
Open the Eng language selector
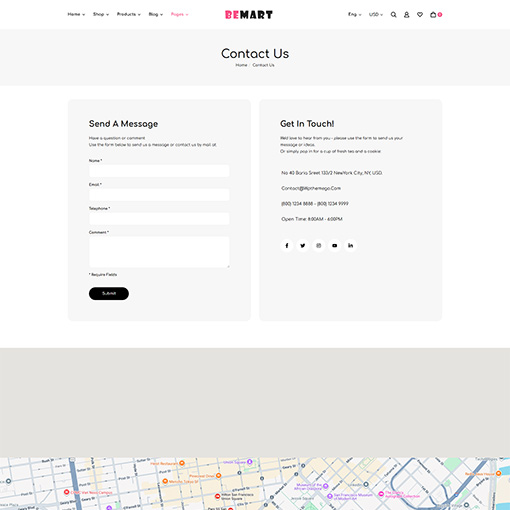tap(355, 14)
